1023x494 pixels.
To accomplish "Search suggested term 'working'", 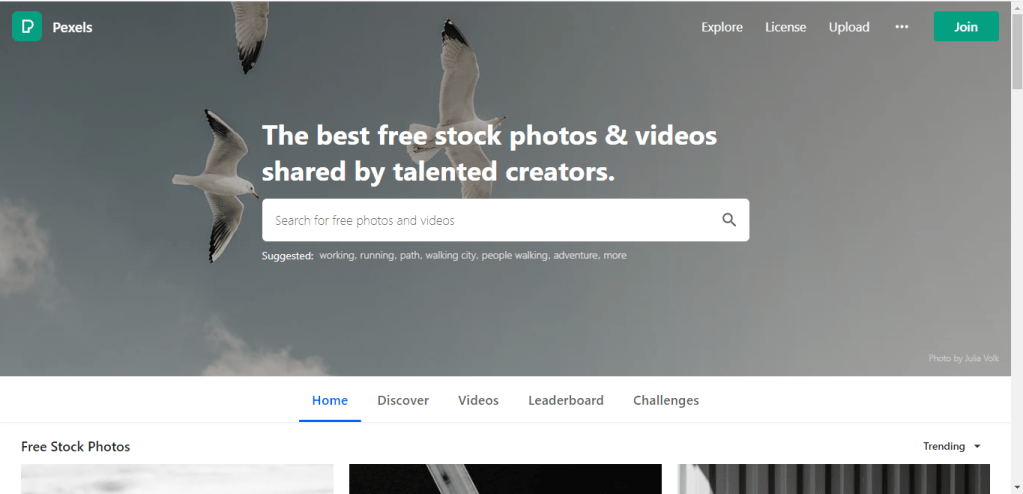I will [x=337, y=255].
